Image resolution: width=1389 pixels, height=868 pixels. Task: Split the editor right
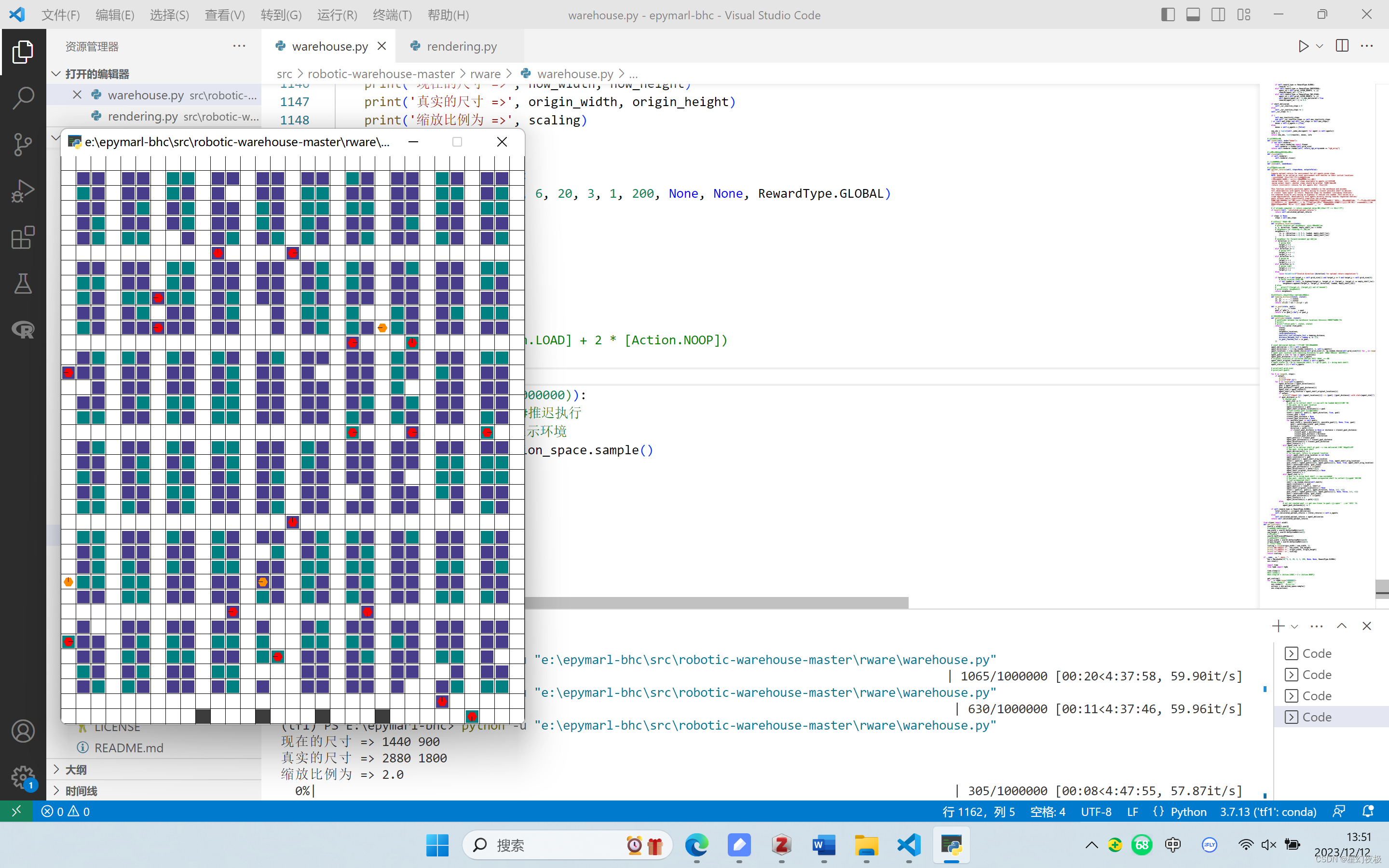coord(1342,46)
